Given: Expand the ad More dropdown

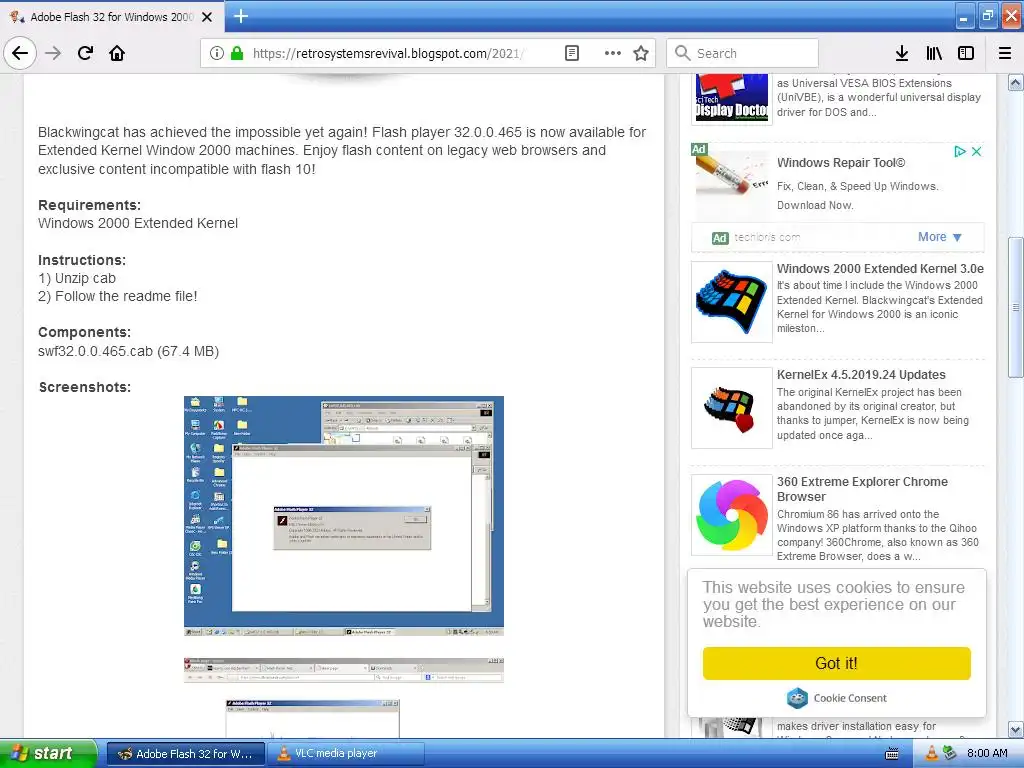Looking at the screenshot, I should point(940,237).
